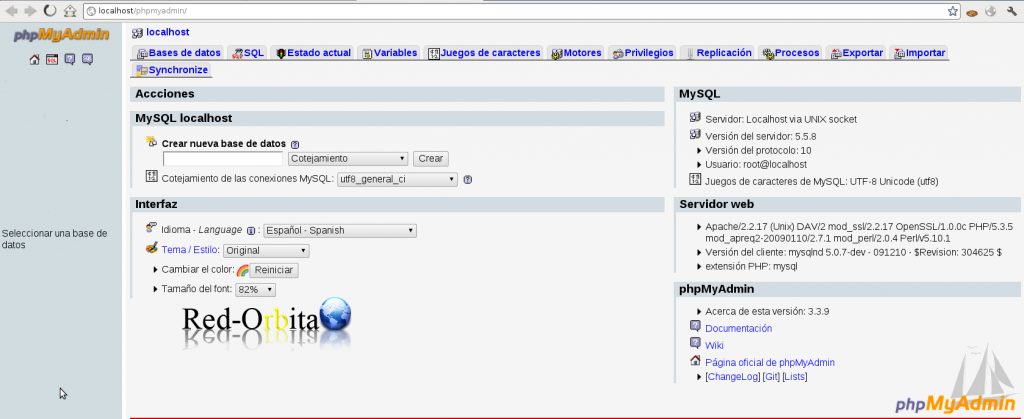Select the Variables tab
1024x419 pixels.
(389, 53)
